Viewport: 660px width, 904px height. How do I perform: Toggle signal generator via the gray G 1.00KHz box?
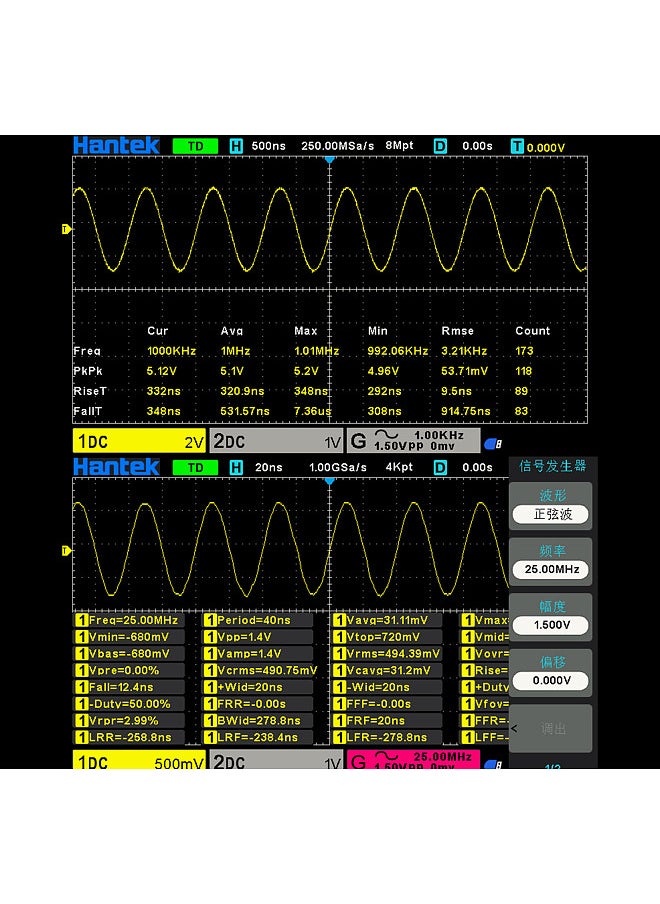coord(413,441)
